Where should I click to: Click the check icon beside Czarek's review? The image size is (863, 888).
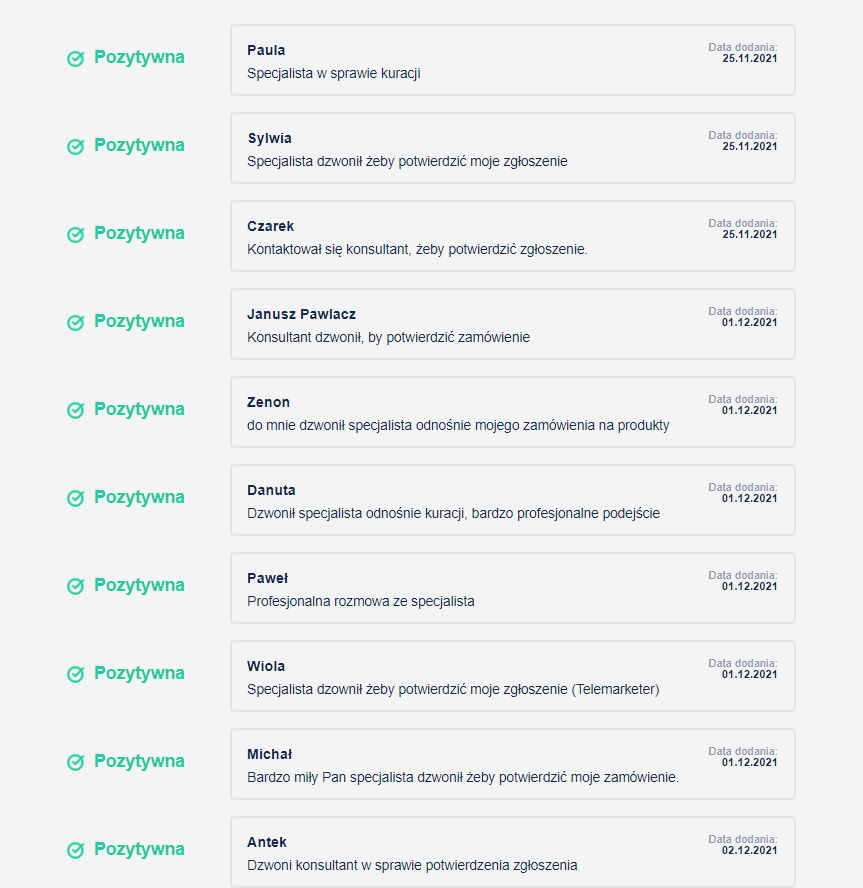point(75,235)
